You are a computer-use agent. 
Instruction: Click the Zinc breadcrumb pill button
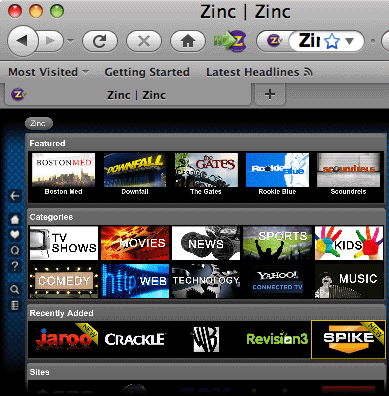pos(39,123)
